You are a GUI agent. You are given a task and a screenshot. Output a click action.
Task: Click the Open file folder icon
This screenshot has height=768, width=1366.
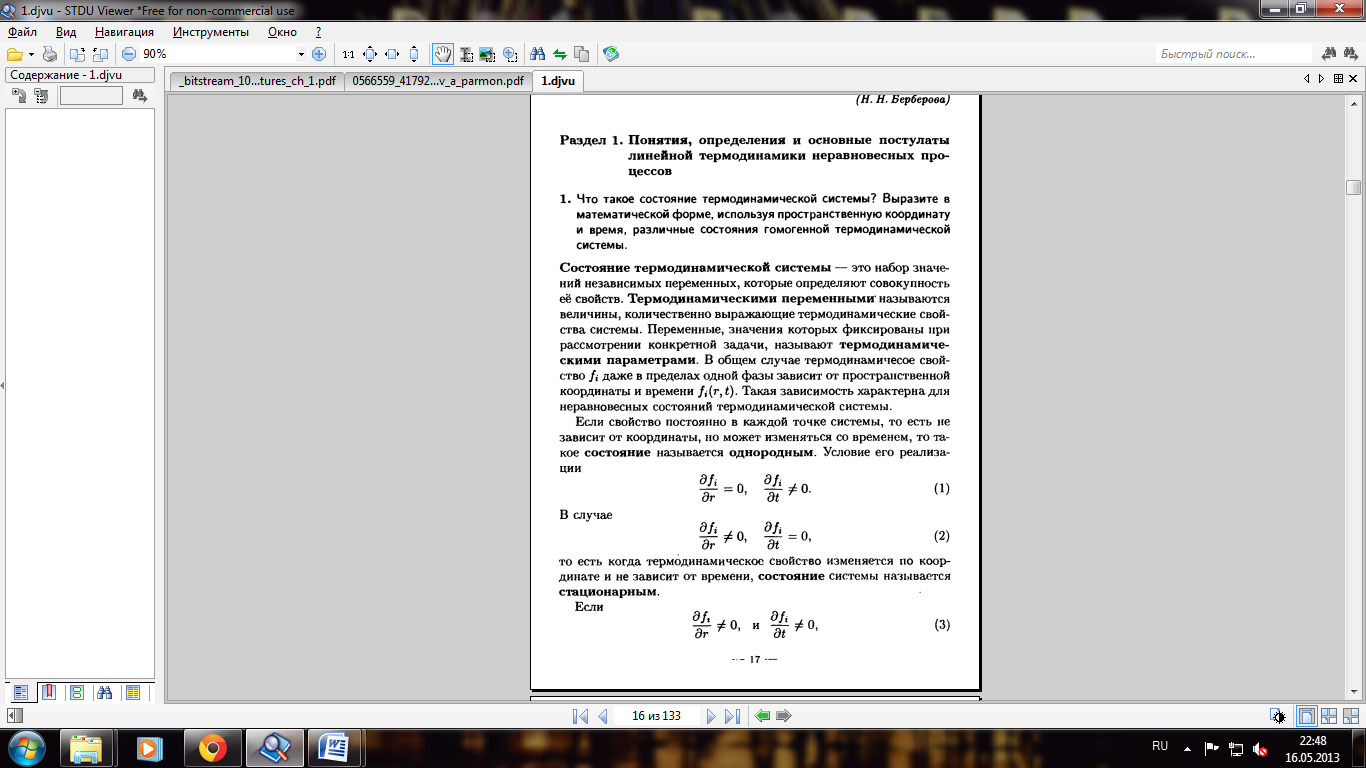click(14, 54)
